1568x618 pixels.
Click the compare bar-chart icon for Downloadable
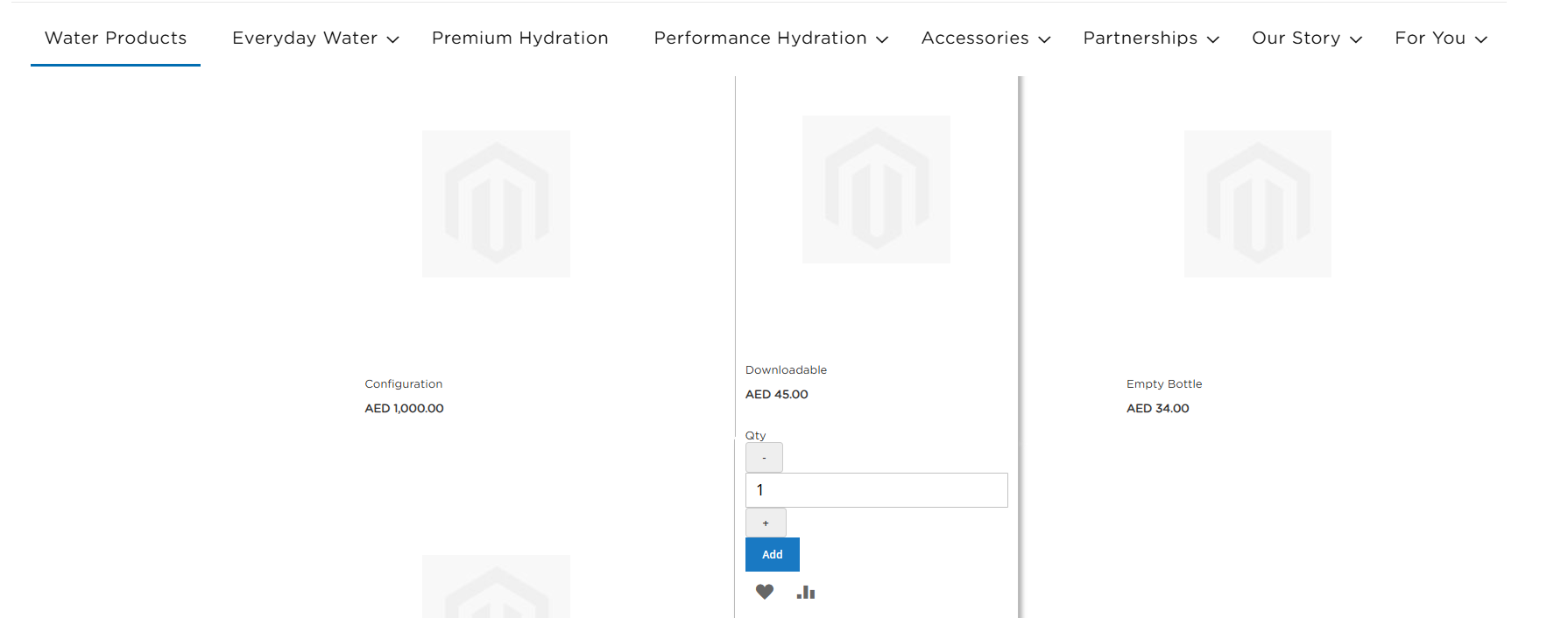click(x=806, y=593)
